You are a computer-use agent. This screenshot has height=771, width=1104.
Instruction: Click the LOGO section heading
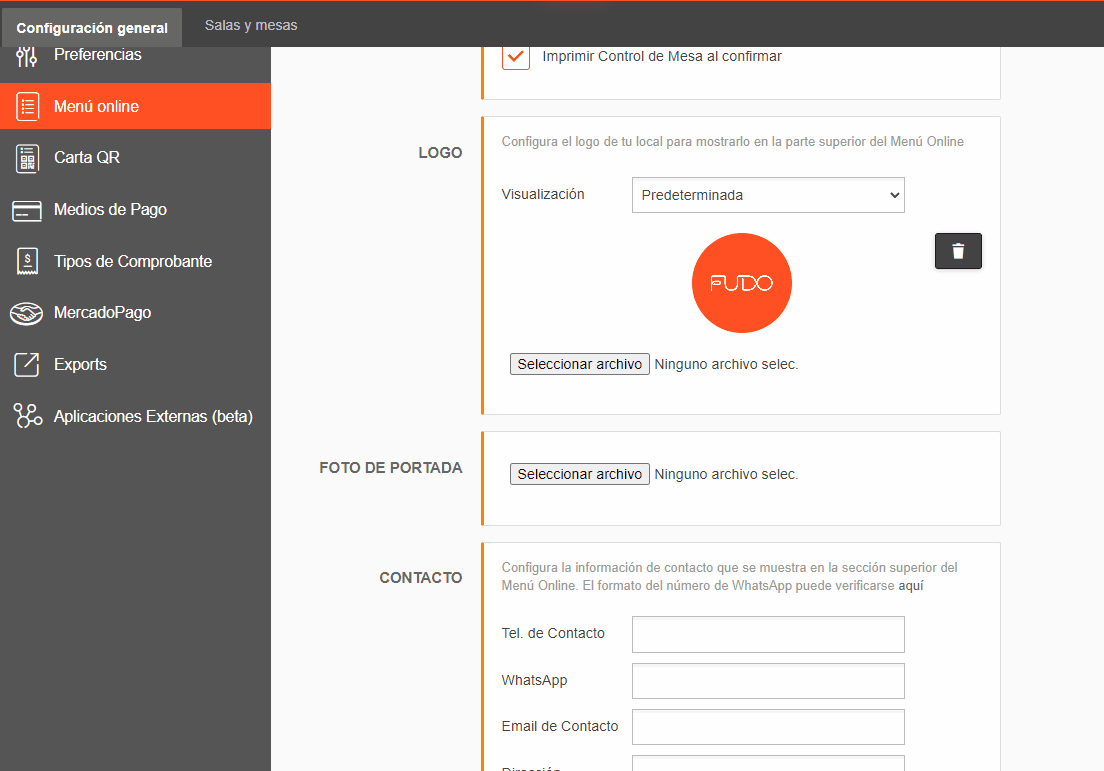click(x=440, y=153)
